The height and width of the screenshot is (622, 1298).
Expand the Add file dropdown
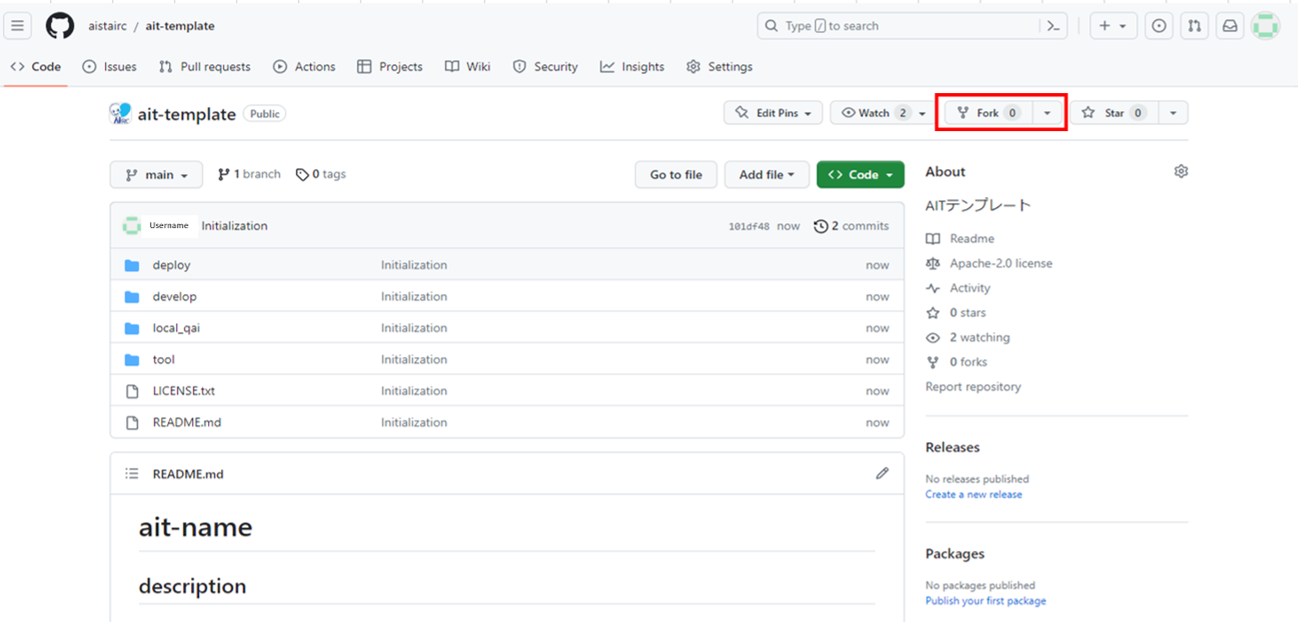(x=766, y=175)
